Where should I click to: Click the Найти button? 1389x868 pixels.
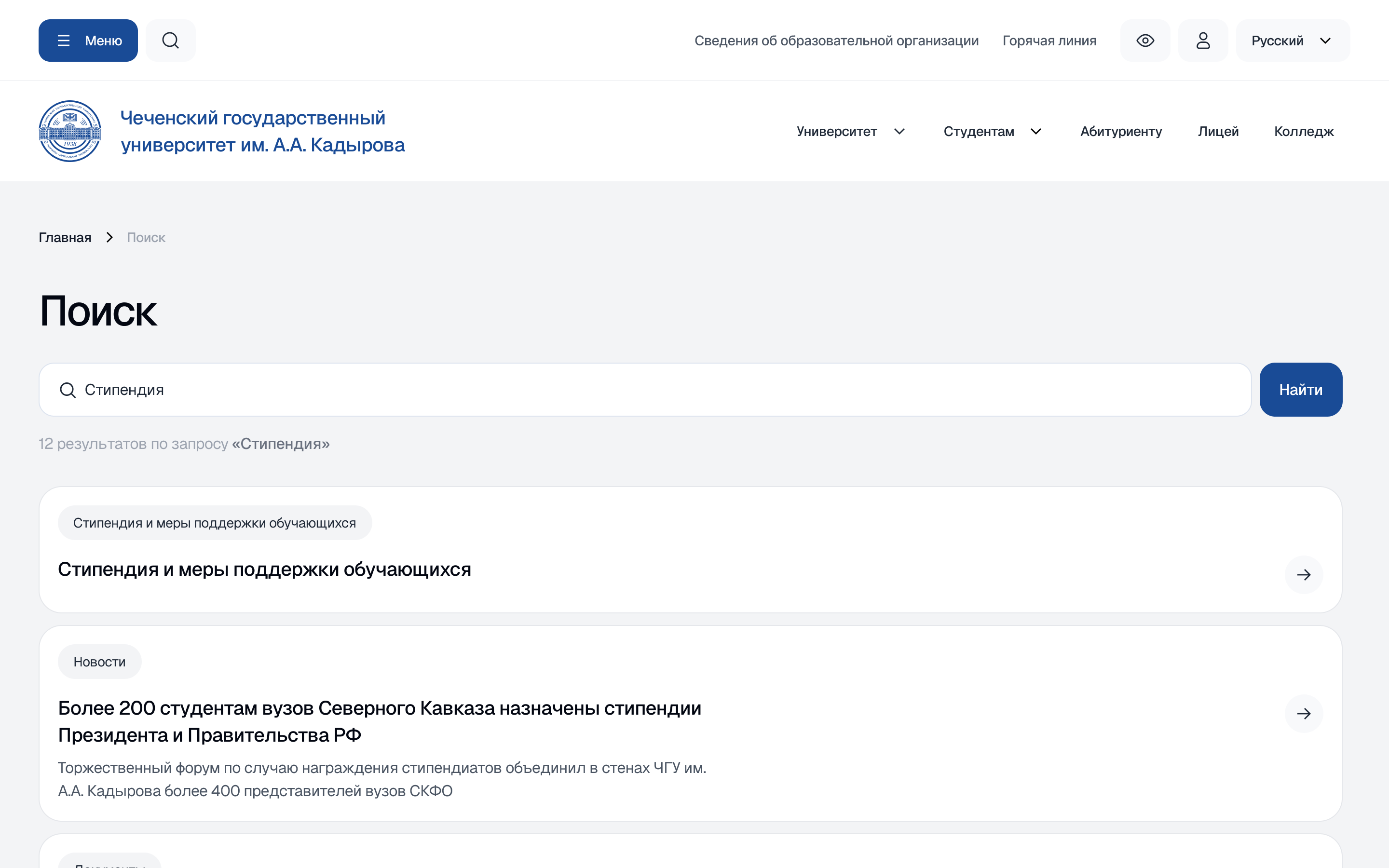(1301, 390)
